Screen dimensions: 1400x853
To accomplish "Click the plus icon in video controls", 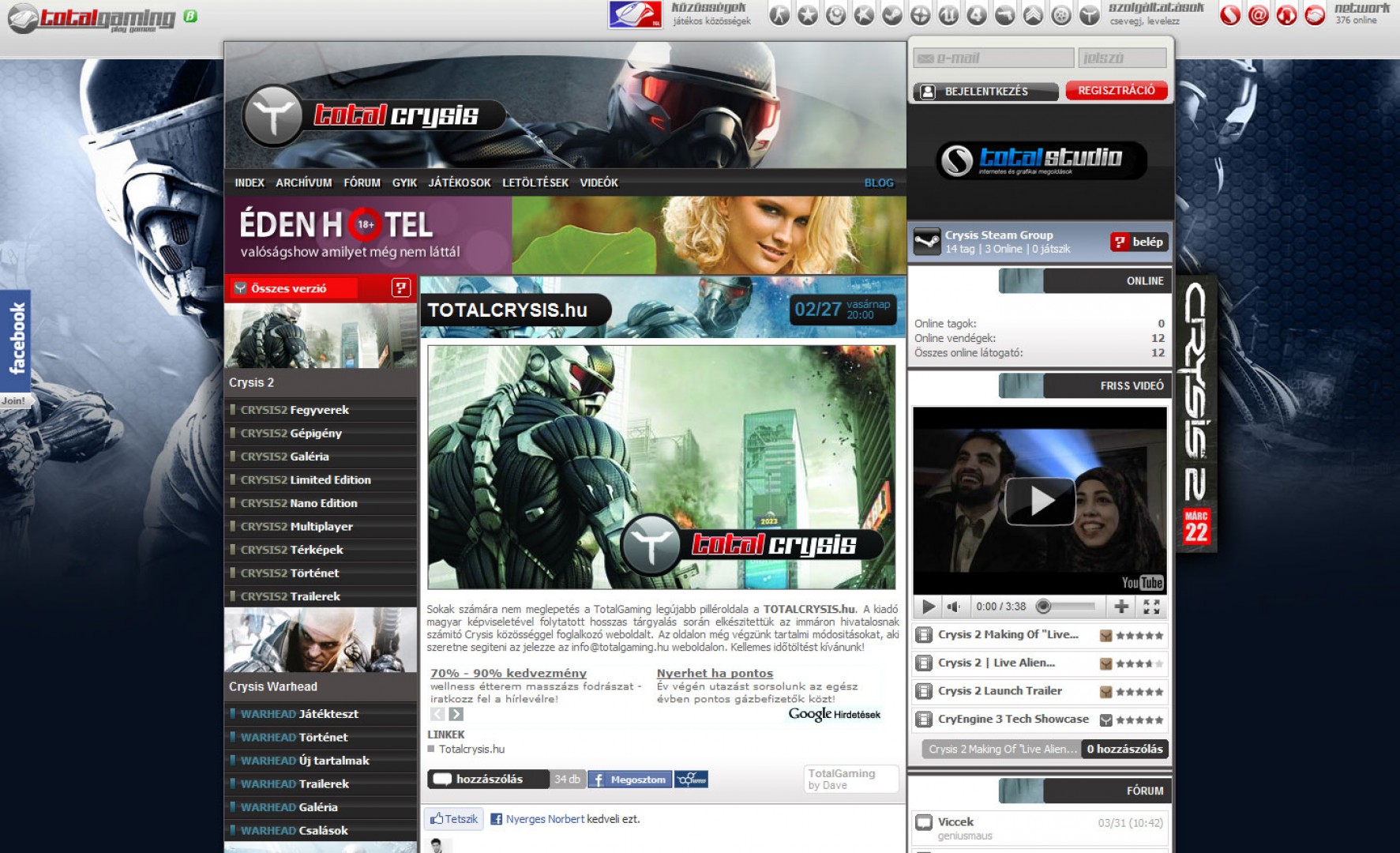I will [x=1121, y=607].
